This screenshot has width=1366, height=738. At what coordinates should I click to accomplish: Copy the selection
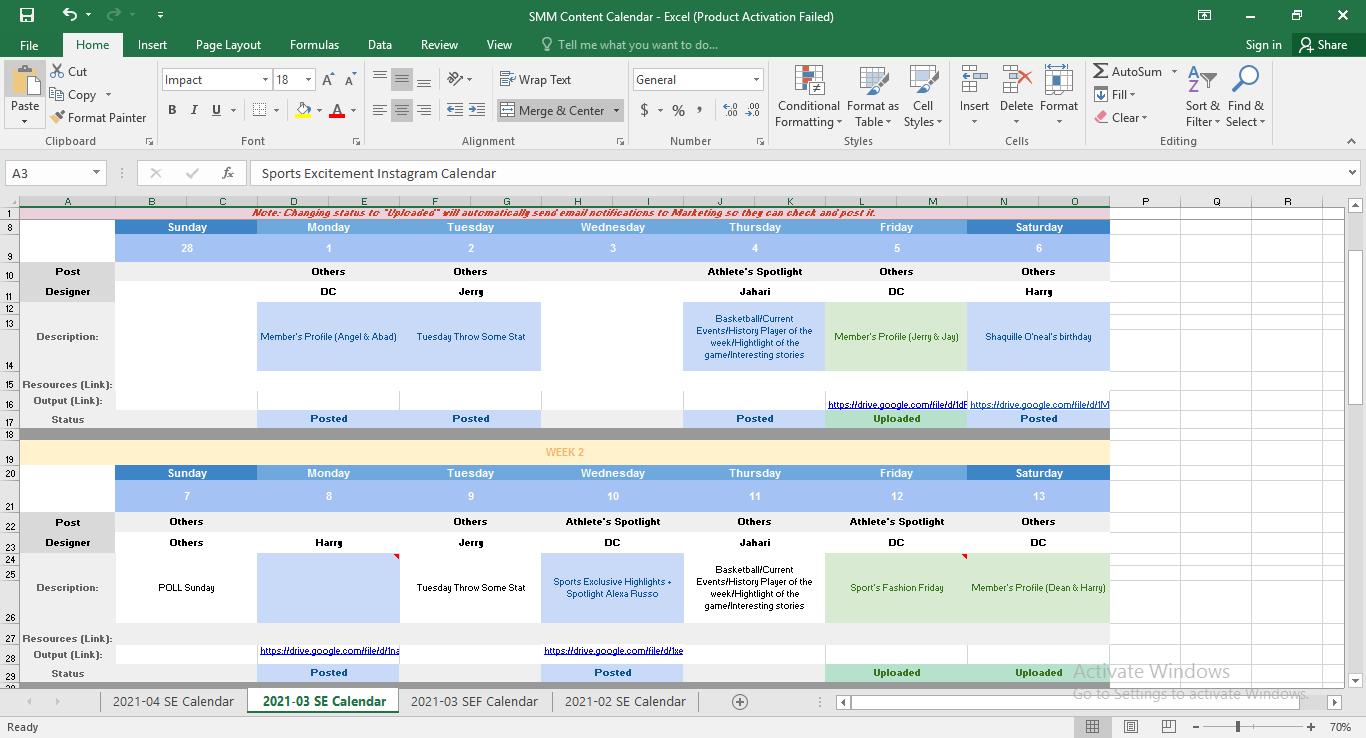(x=73, y=94)
